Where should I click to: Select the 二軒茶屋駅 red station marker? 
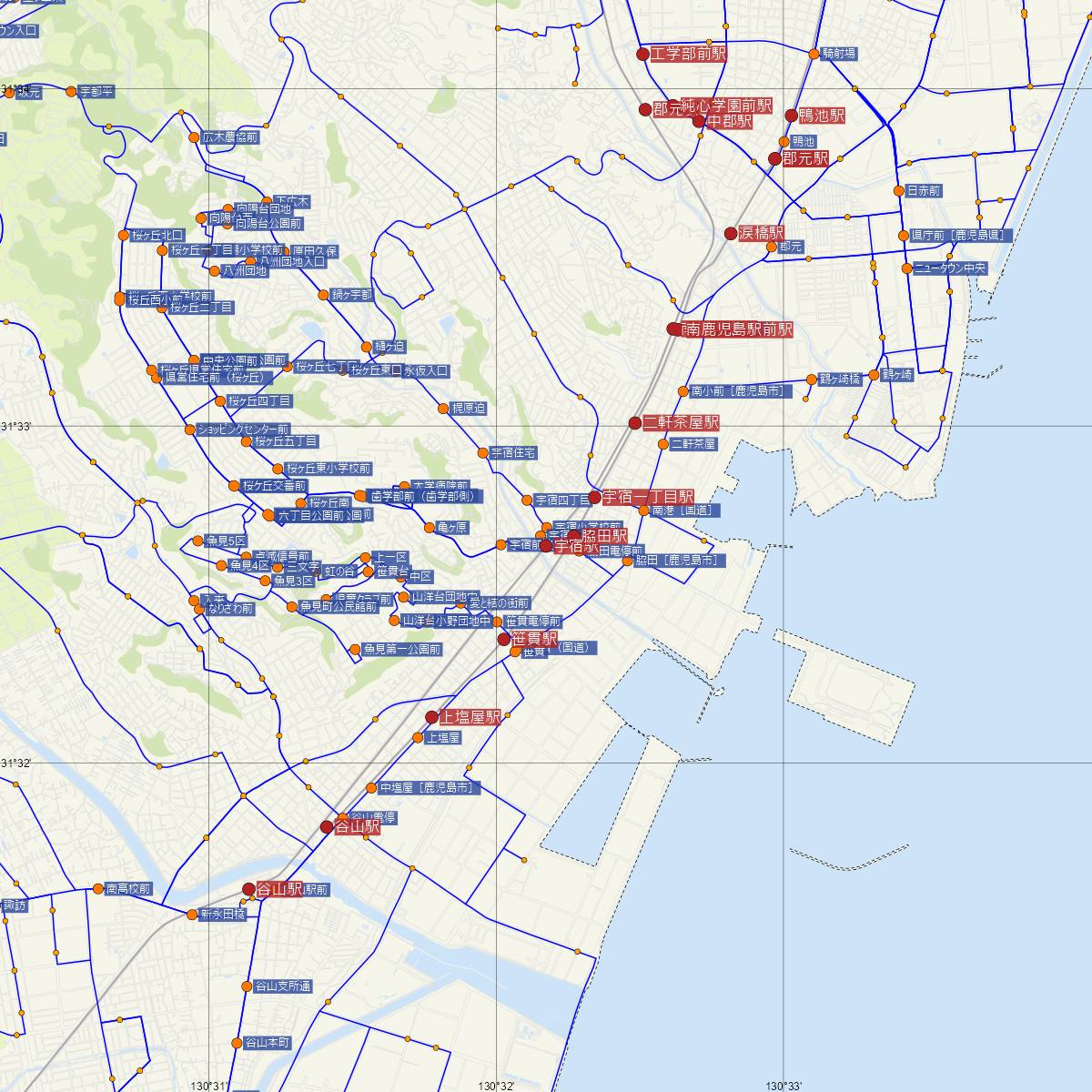pyautogui.click(x=635, y=423)
